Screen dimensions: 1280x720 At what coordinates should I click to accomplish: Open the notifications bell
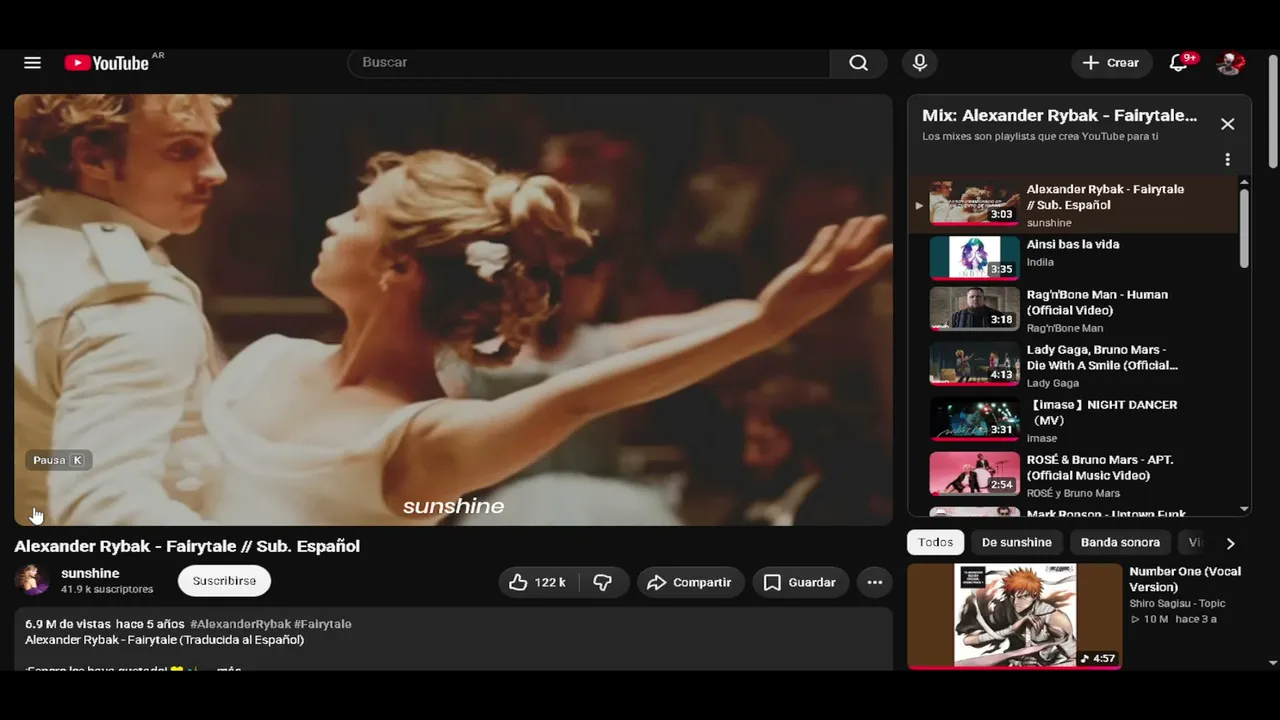tap(1179, 63)
